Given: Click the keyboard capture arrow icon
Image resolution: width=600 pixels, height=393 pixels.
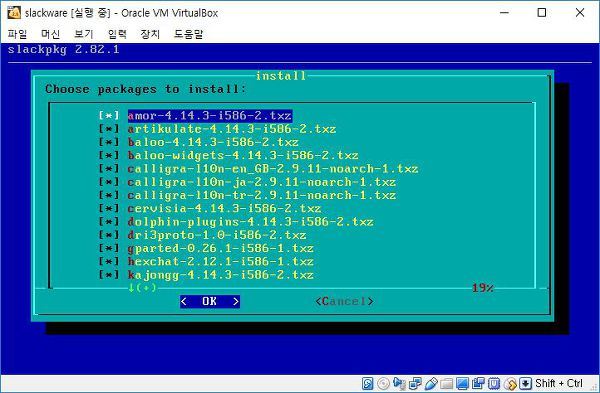Looking at the screenshot, I should (526, 383).
